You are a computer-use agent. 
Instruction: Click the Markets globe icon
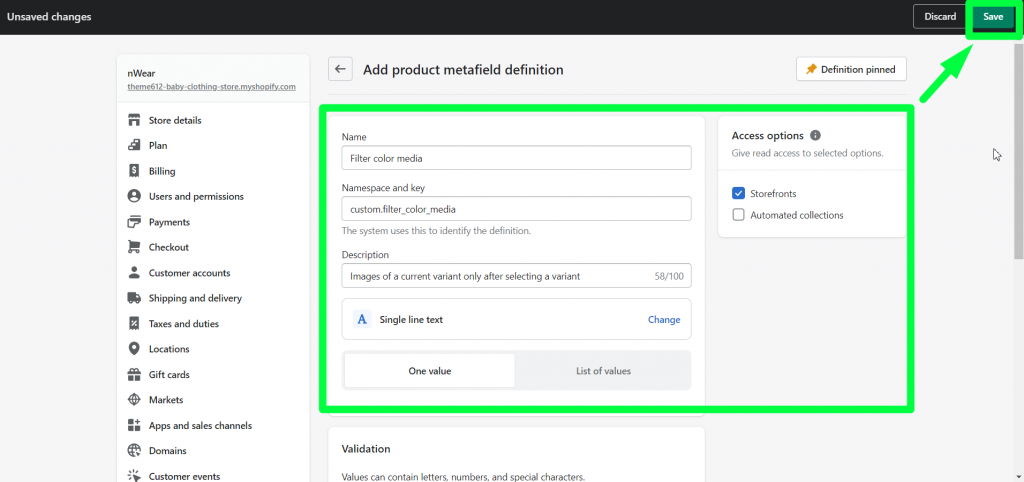click(x=135, y=400)
